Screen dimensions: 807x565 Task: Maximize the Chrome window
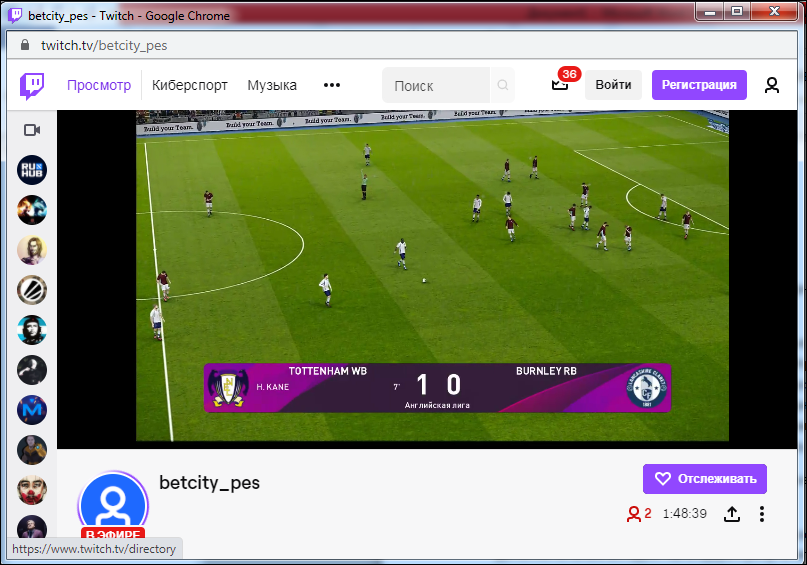point(737,11)
